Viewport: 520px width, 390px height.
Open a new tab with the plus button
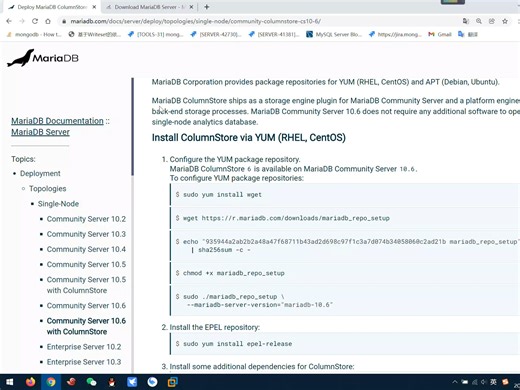[x=207, y=7]
